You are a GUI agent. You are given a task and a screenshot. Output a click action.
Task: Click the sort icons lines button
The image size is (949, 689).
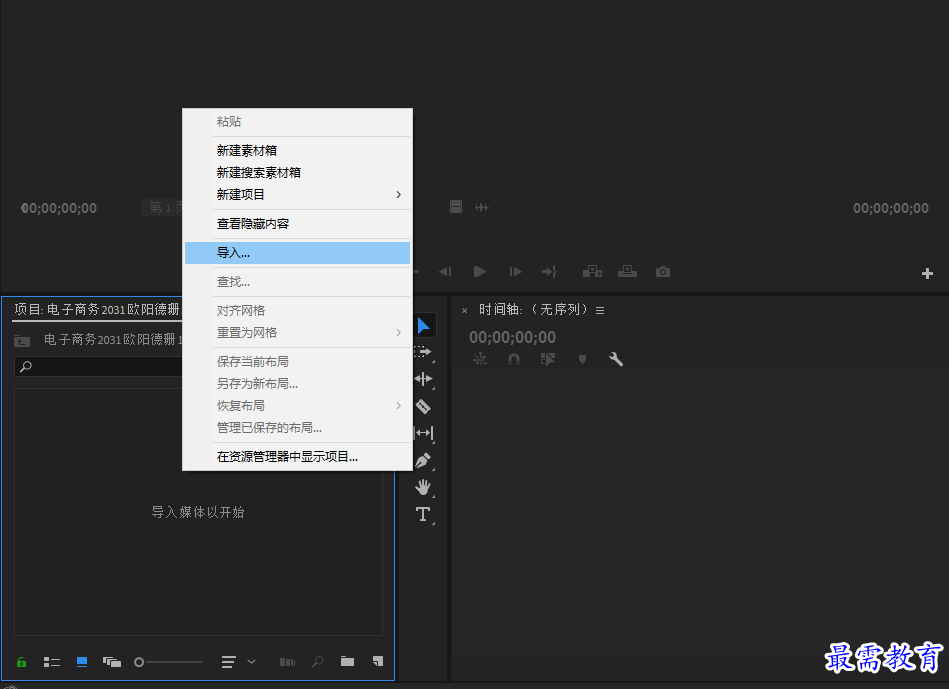coord(228,662)
